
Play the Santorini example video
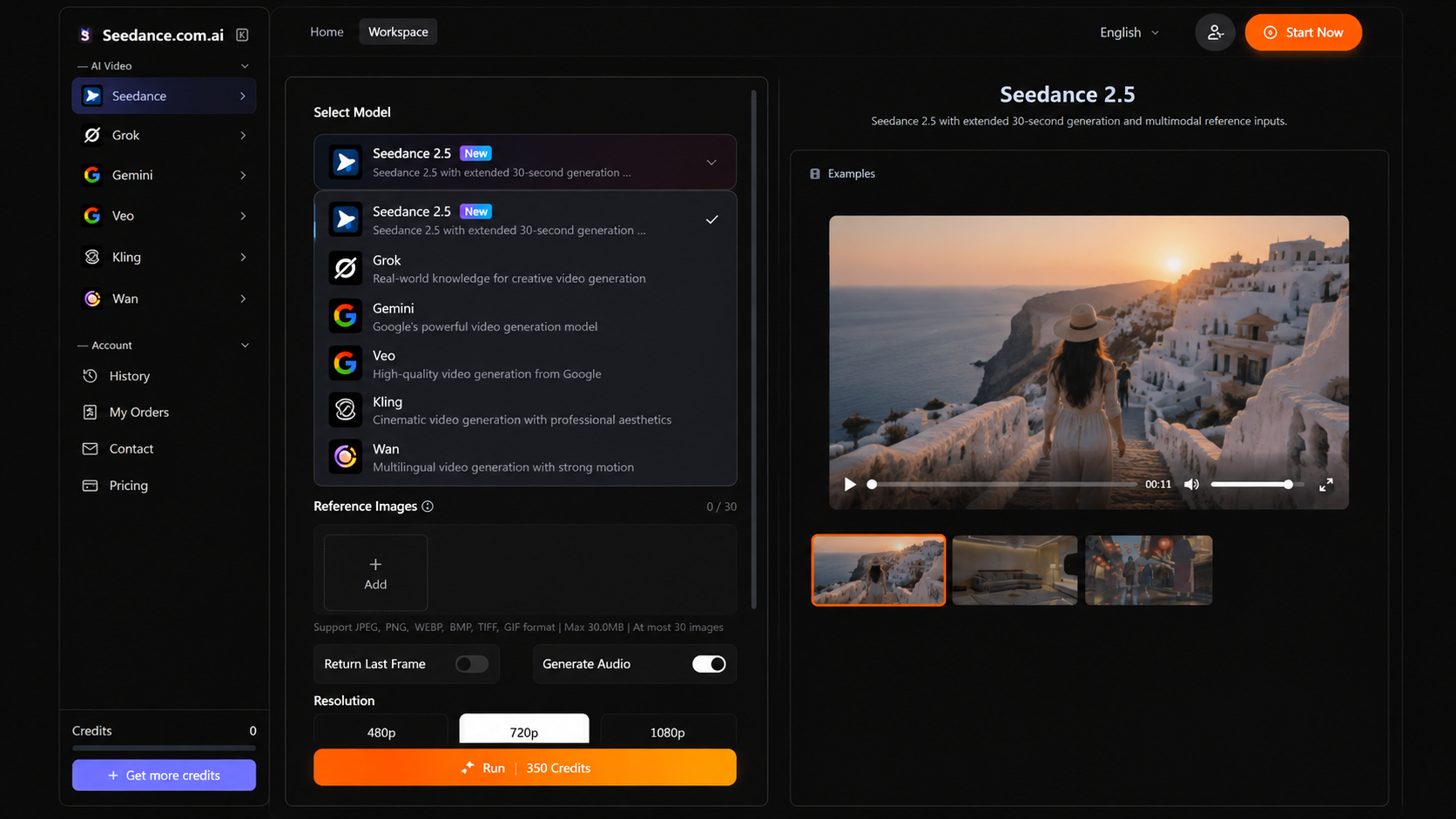850,485
